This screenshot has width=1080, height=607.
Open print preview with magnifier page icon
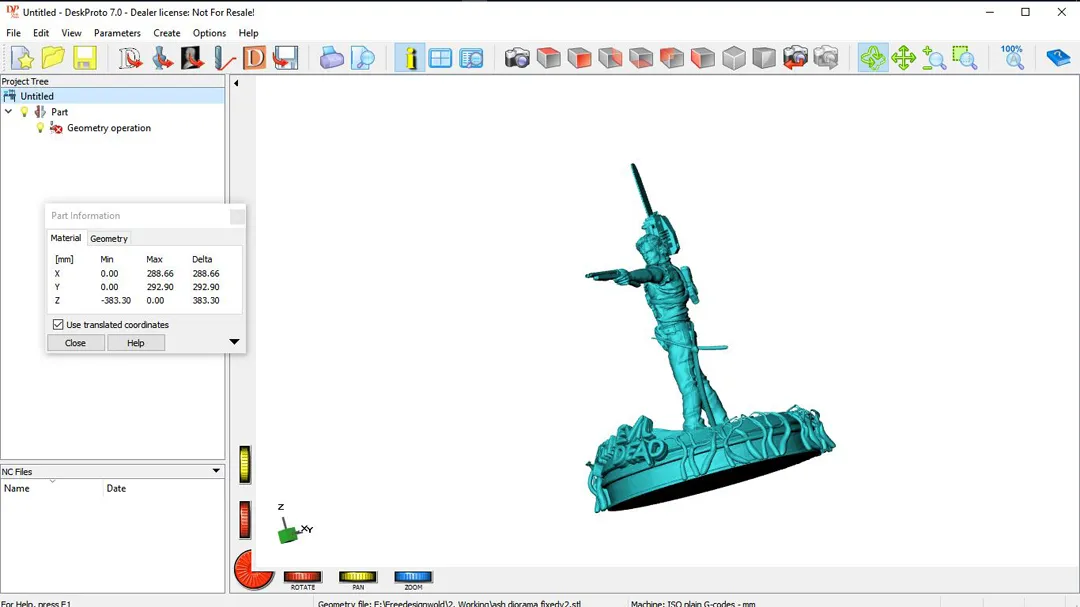(362, 58)
